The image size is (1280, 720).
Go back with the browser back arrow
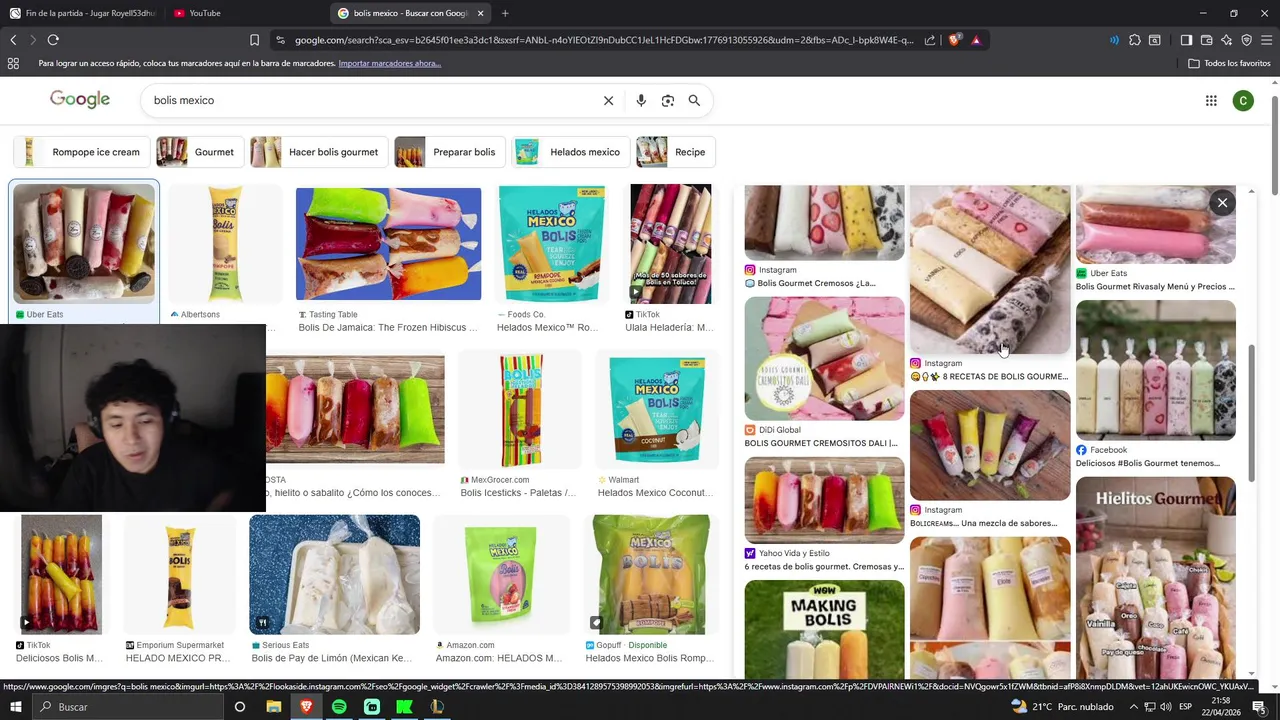click(x=13, y=40)
